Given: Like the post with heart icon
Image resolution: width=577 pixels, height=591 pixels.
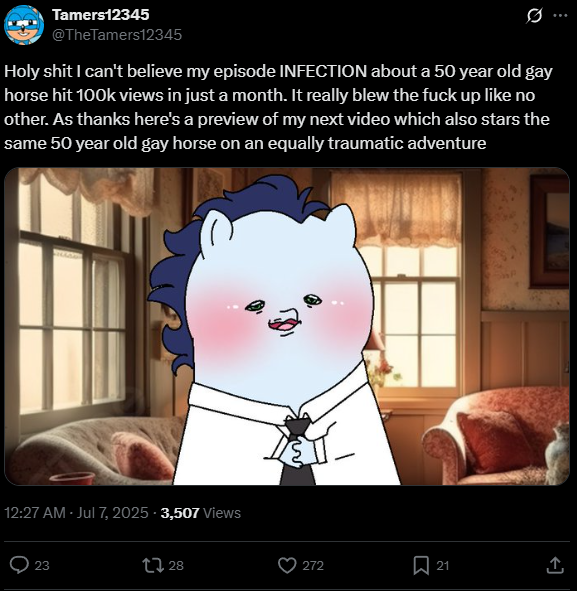Looking at the screenshot, I should (x=287, y=565).
